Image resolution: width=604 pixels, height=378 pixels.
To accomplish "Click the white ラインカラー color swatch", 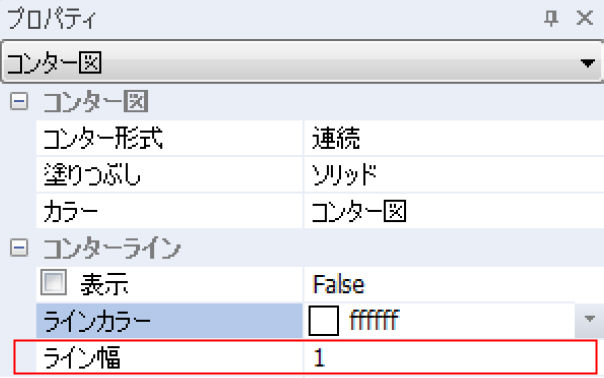I will (324, 321).
